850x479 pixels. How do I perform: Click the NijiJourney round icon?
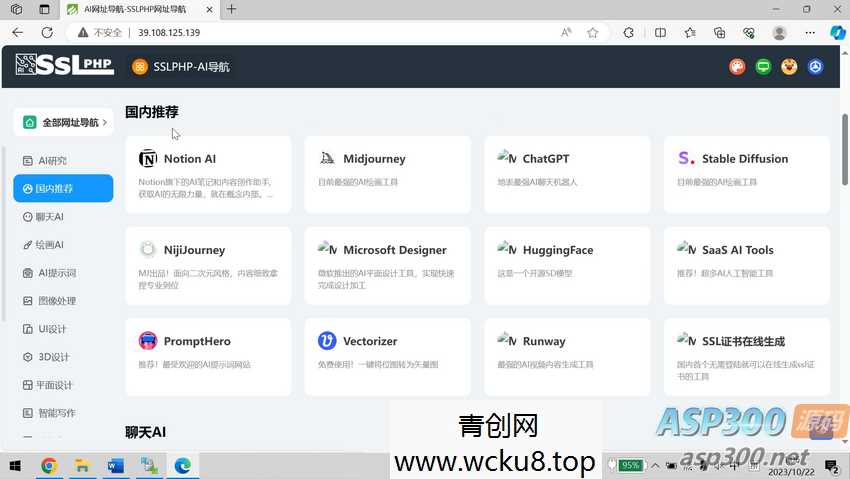point(147,249)
